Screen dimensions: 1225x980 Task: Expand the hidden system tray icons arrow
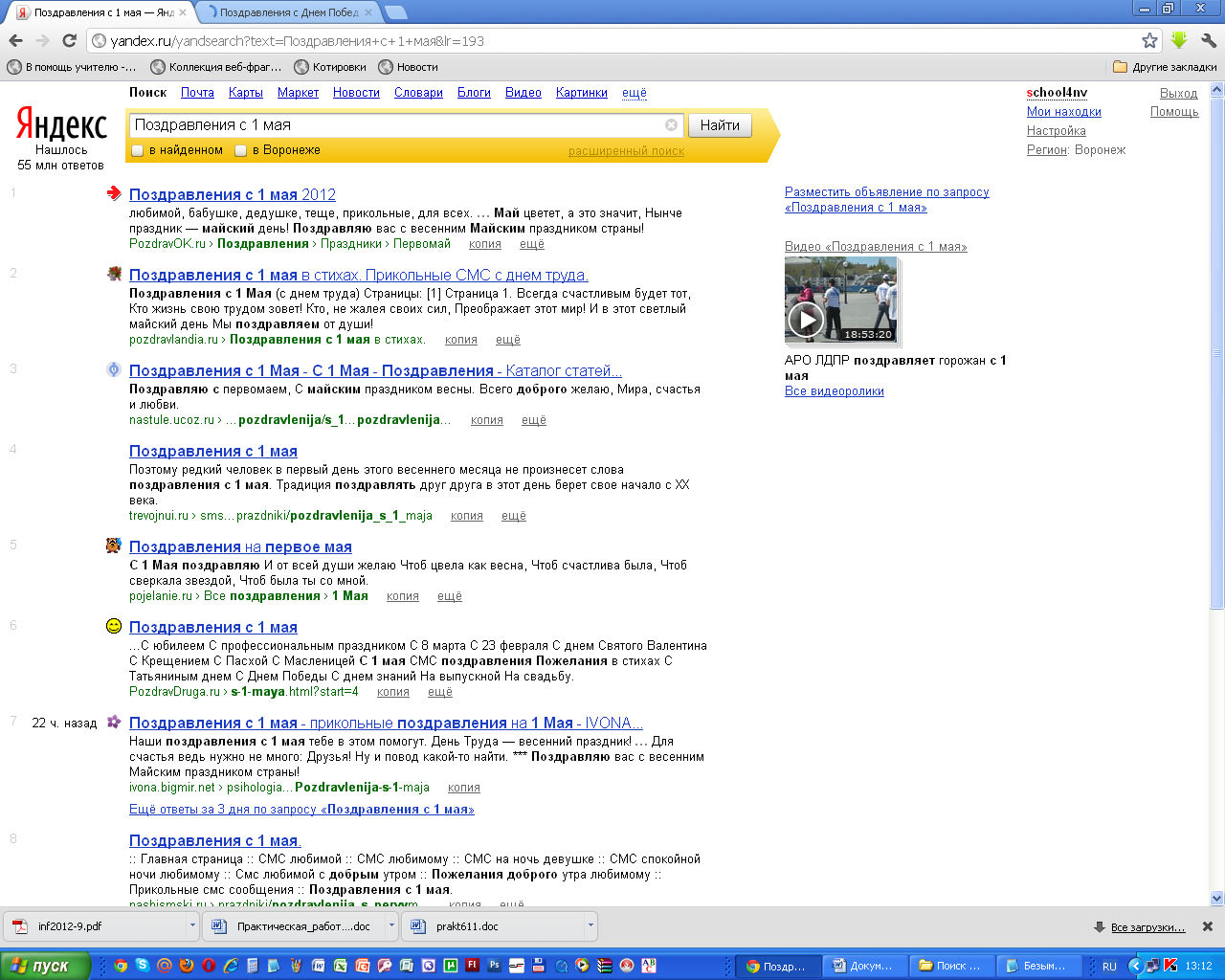(1136, 966)
